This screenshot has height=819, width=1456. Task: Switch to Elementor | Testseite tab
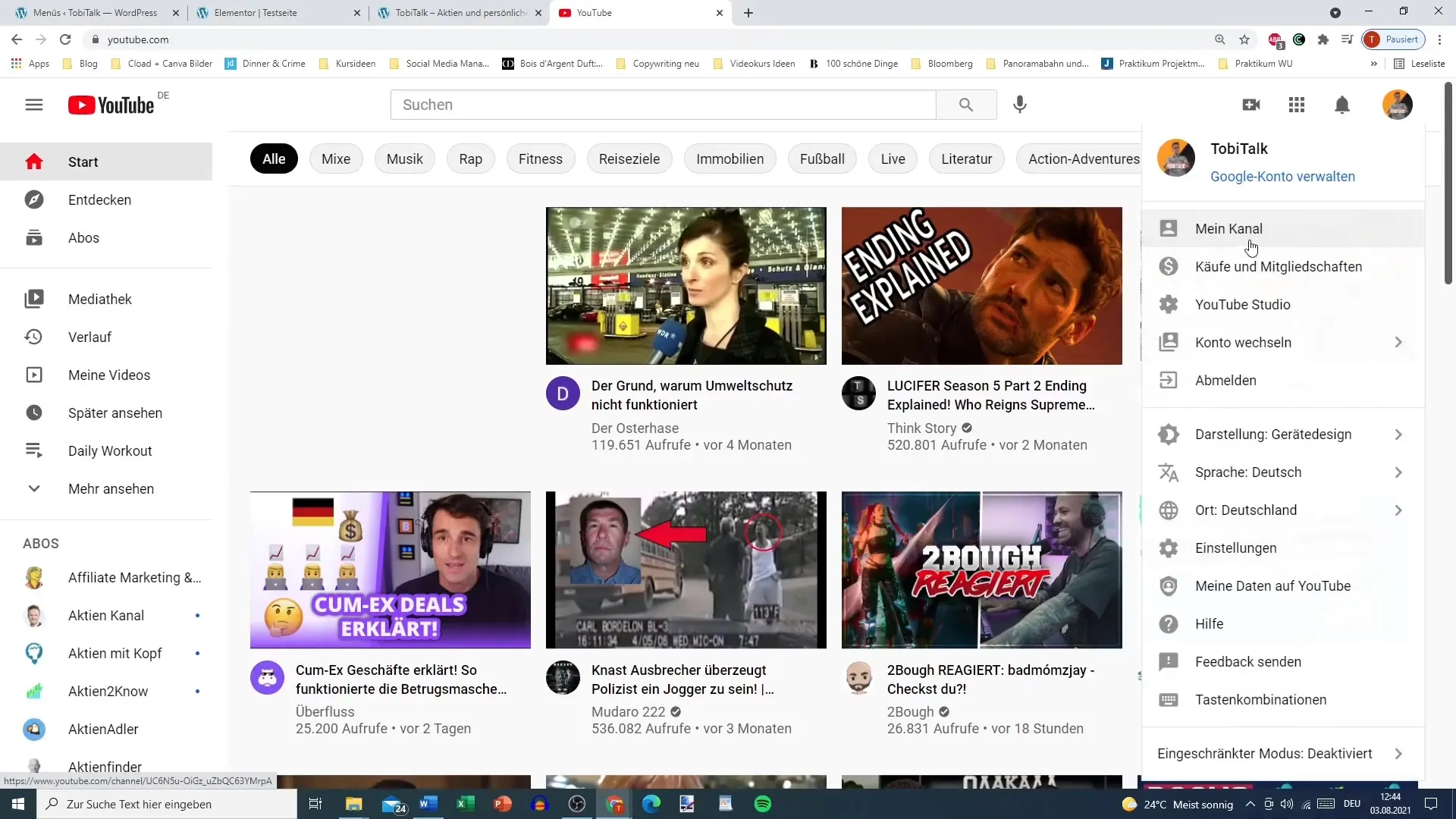(x=278, y=13)
